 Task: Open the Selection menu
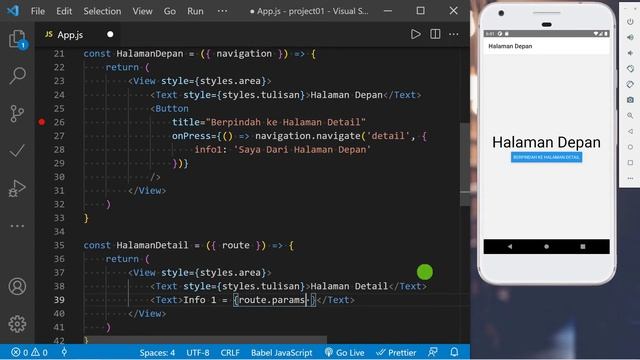pyautogui.click(x=102, y=11)
